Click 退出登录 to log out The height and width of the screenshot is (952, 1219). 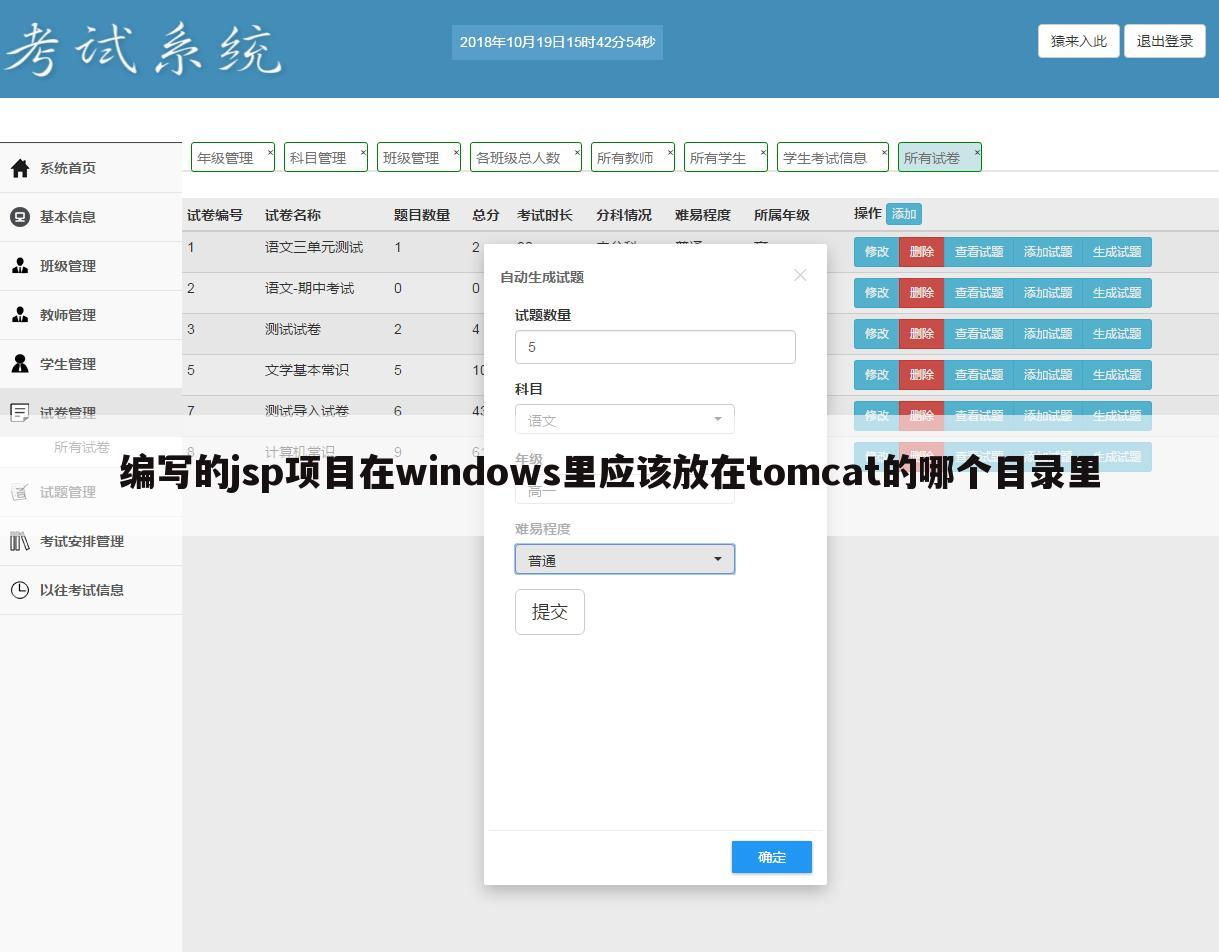[x=1164, y=41]
